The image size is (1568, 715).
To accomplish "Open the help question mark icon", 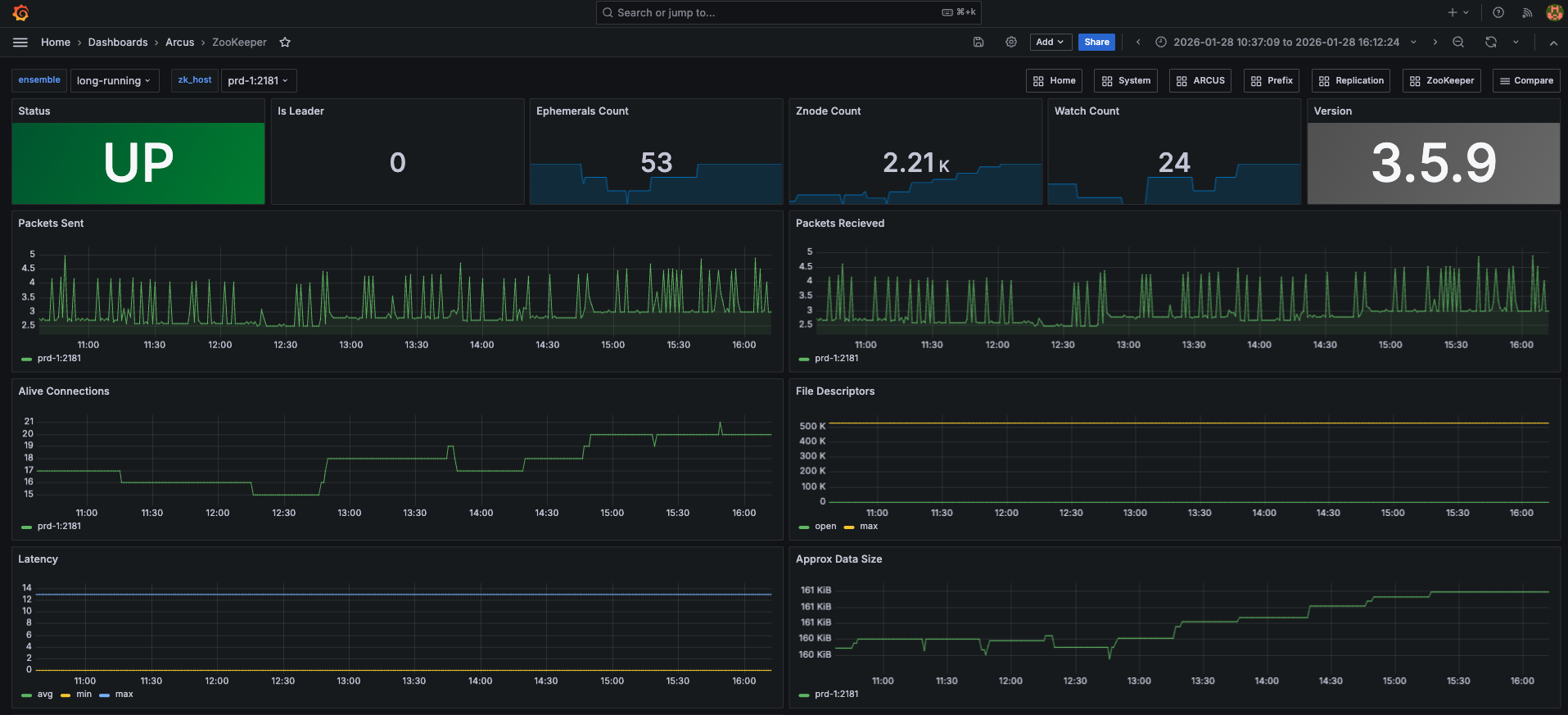I will tap(1498, 13).
